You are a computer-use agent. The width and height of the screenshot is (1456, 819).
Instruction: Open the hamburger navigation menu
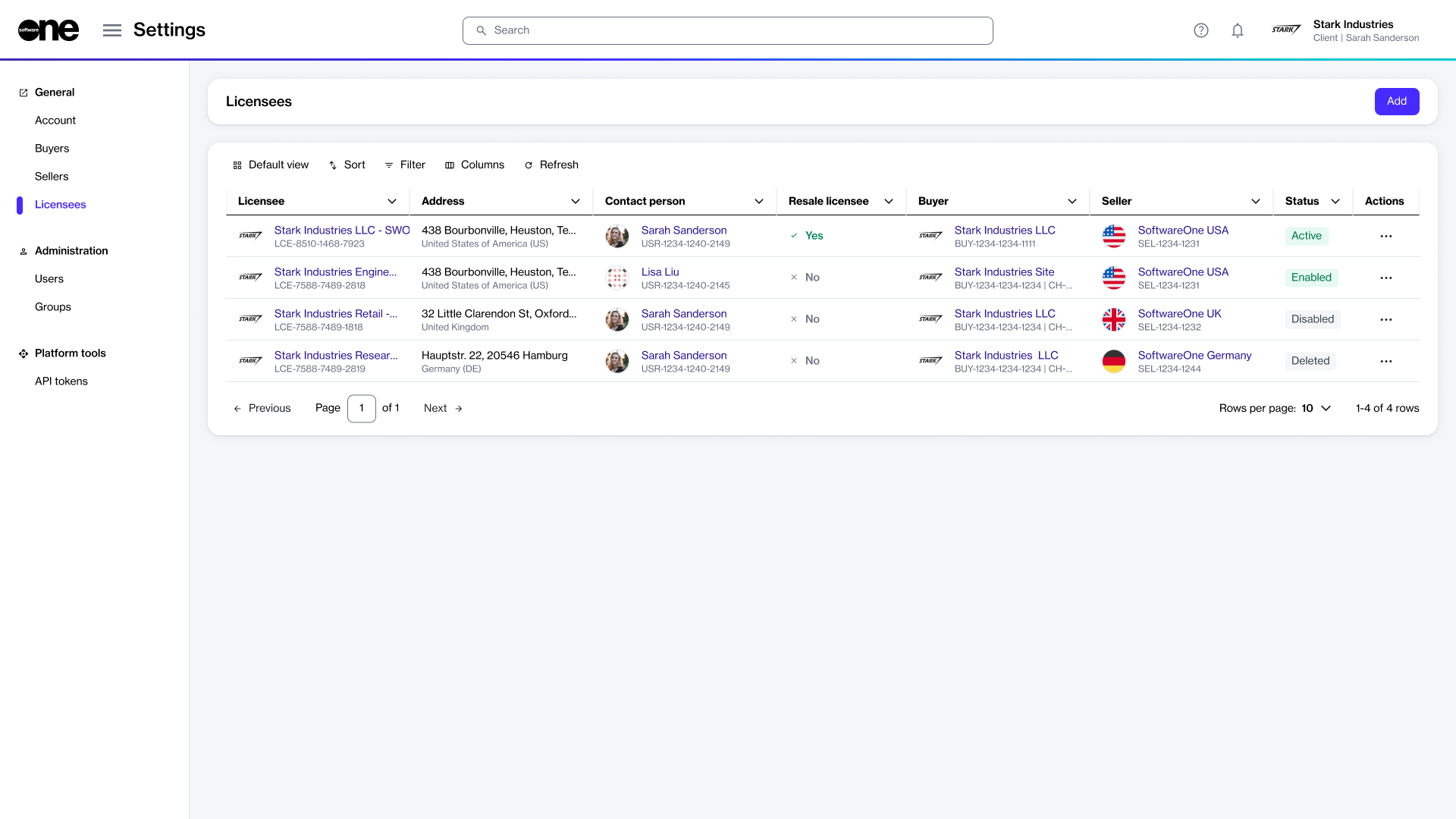[112, 30]
